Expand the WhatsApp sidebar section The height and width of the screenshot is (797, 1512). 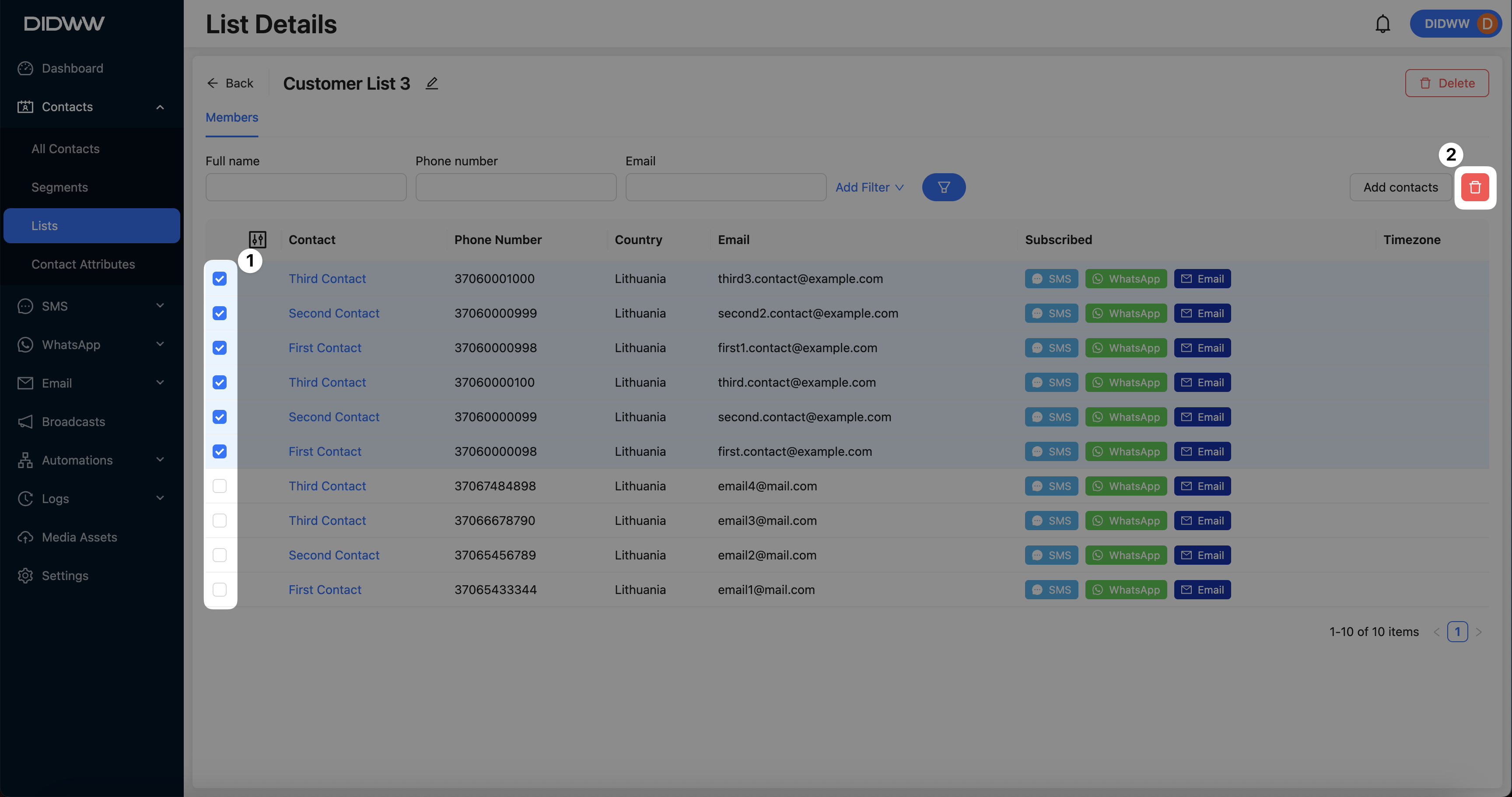pos(91,345)
